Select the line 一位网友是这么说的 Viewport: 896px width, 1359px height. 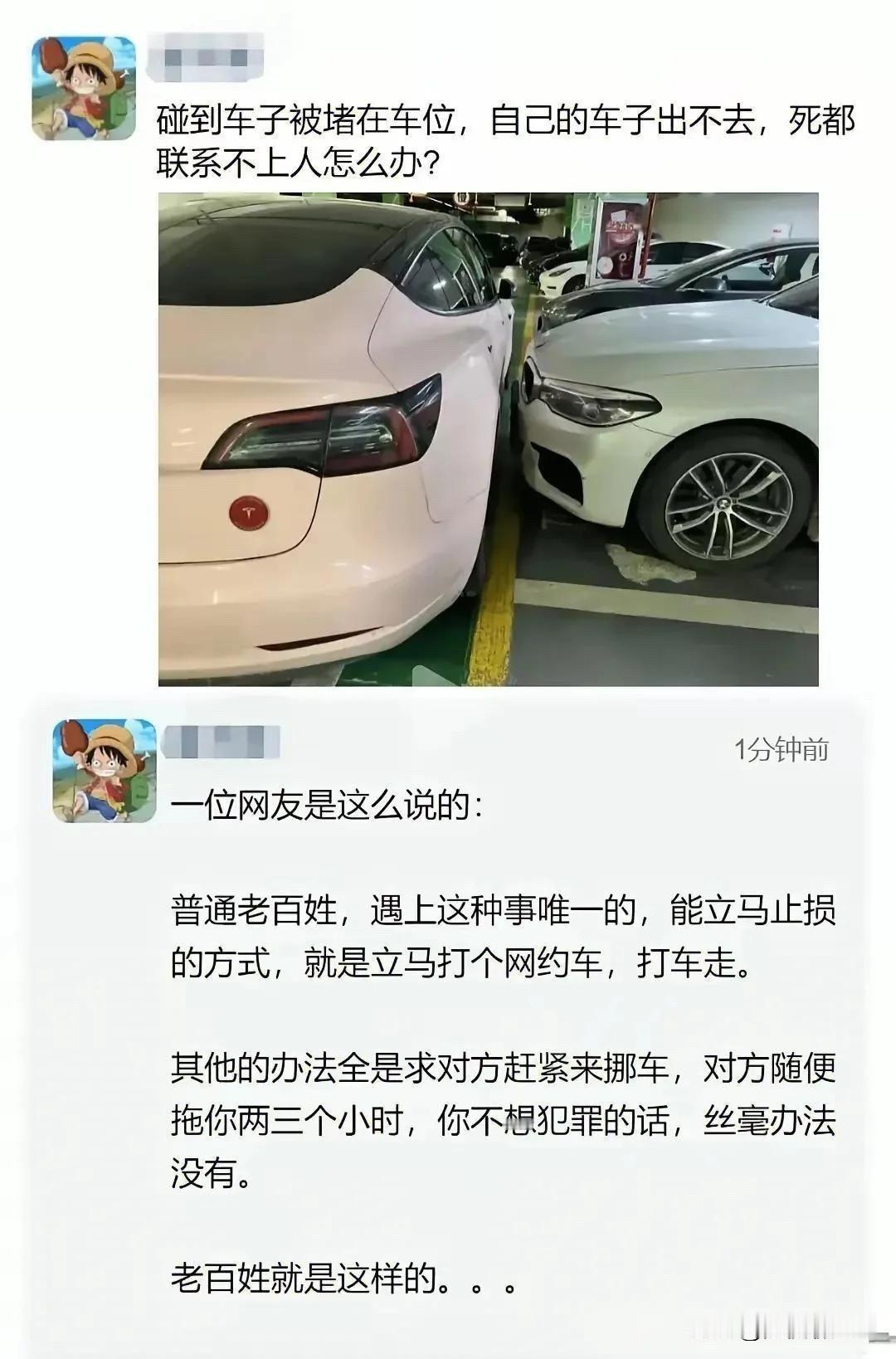[x=327, y=806]
